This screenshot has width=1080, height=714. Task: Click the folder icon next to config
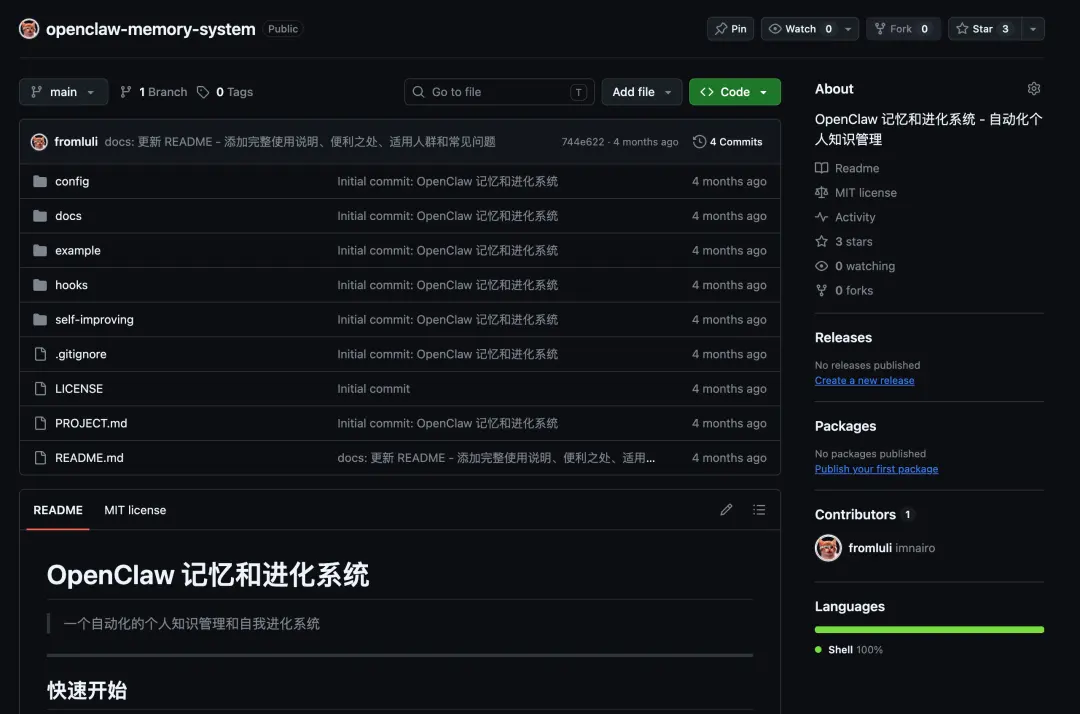tap(40, 182)
